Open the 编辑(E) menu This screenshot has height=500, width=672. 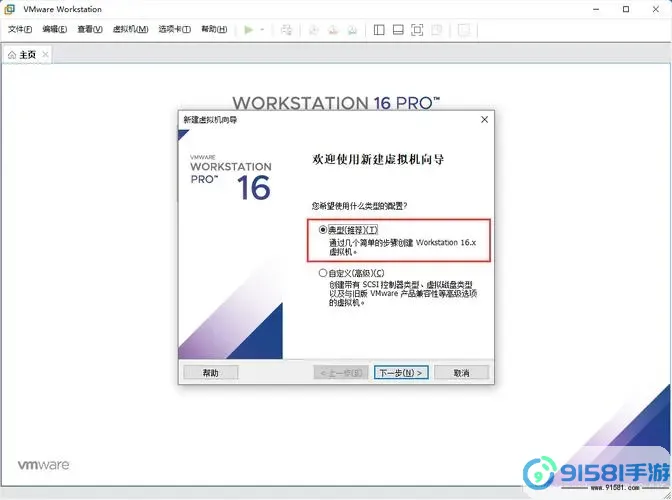(54, 29)
